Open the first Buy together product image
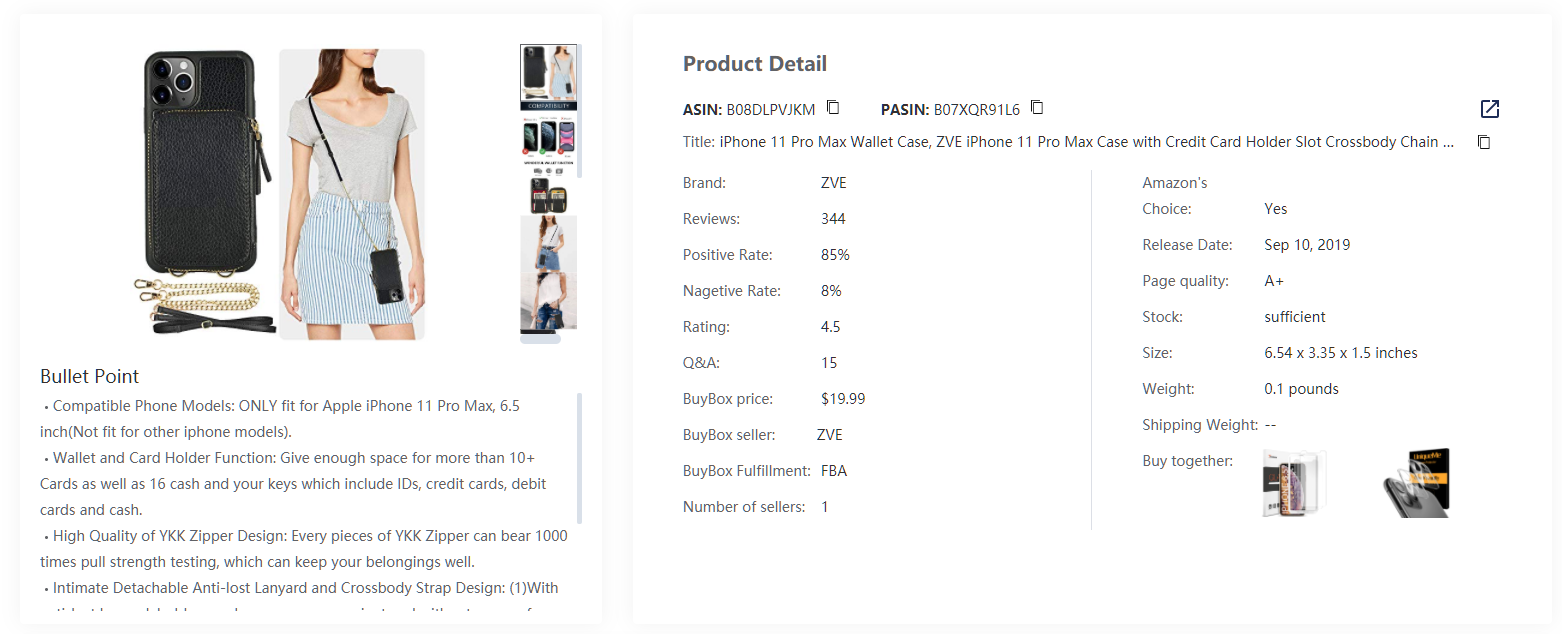Screen dimensions: 1562x634 pos(1293,482)
